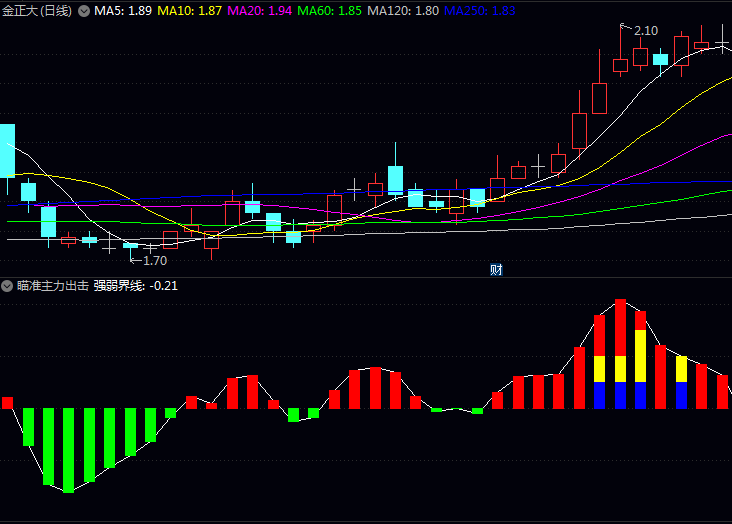Click the 财 financial info marker icon
This screenshot has width=732, height=524.
click(x=495, y=269)
